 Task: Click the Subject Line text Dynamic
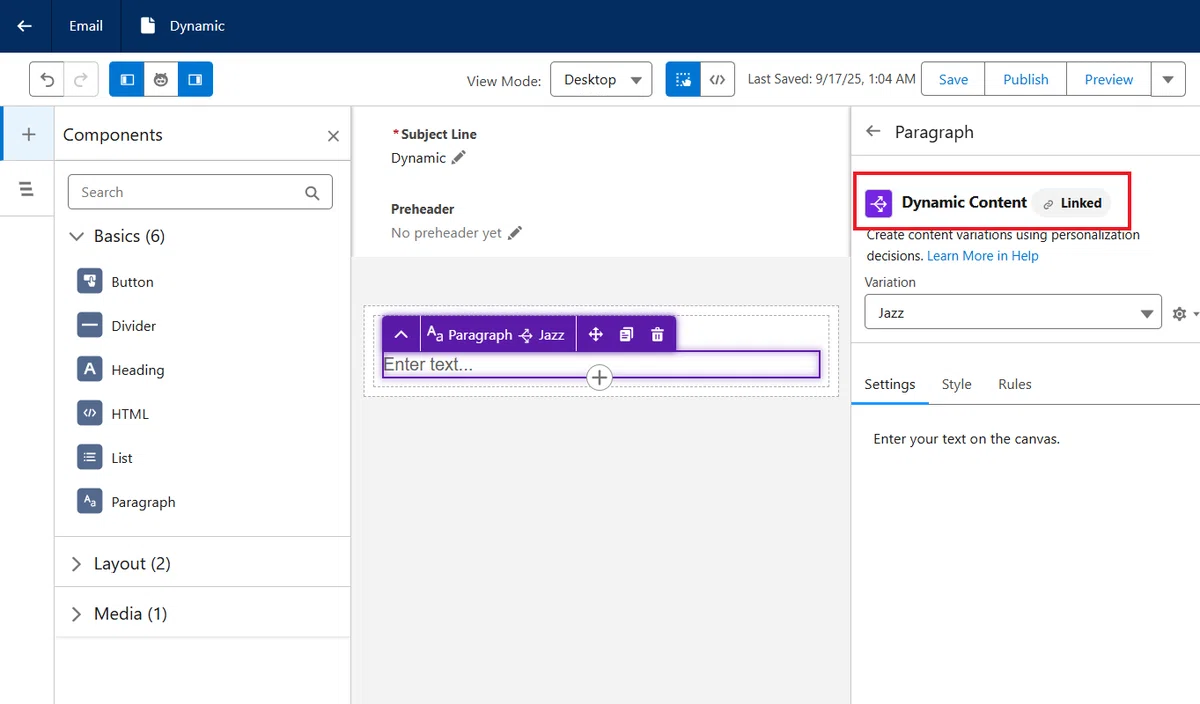point(418,158)
